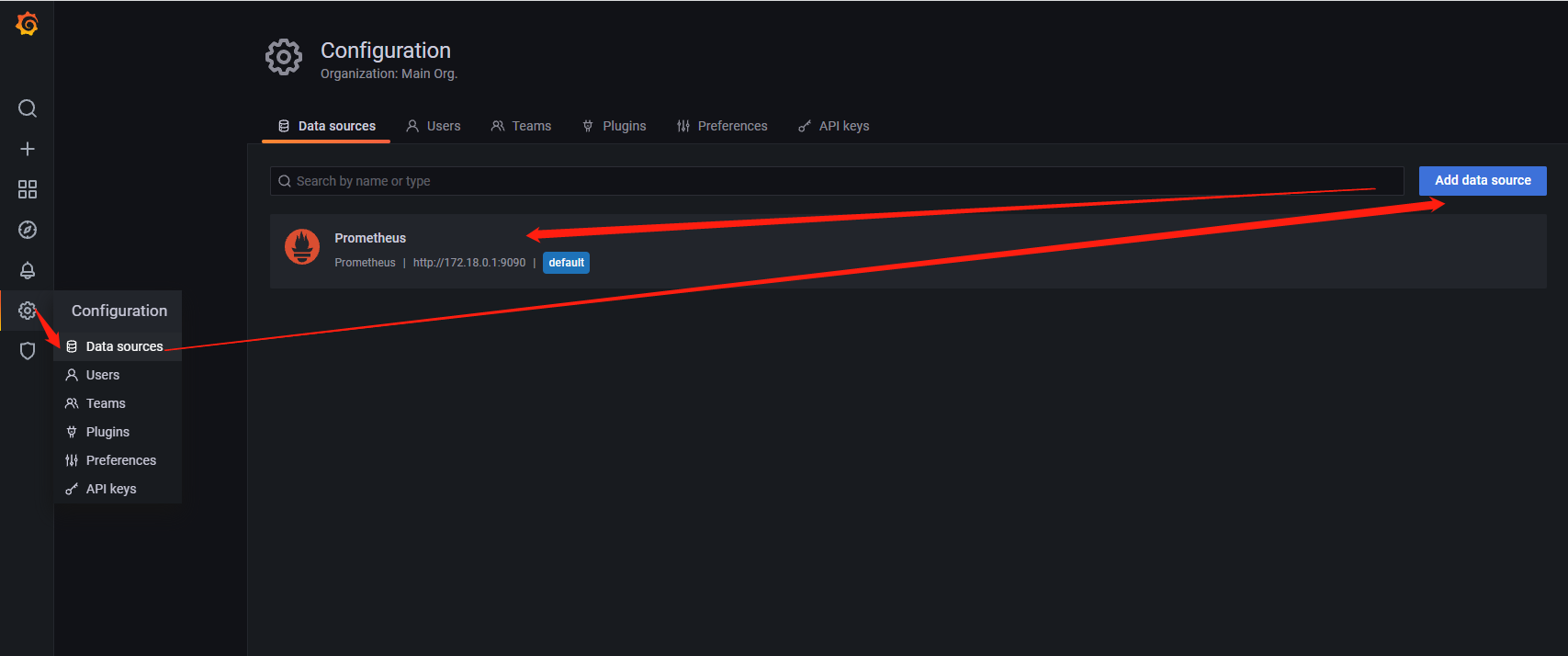Switch to the Plugins tab

[x=614, y=126]
